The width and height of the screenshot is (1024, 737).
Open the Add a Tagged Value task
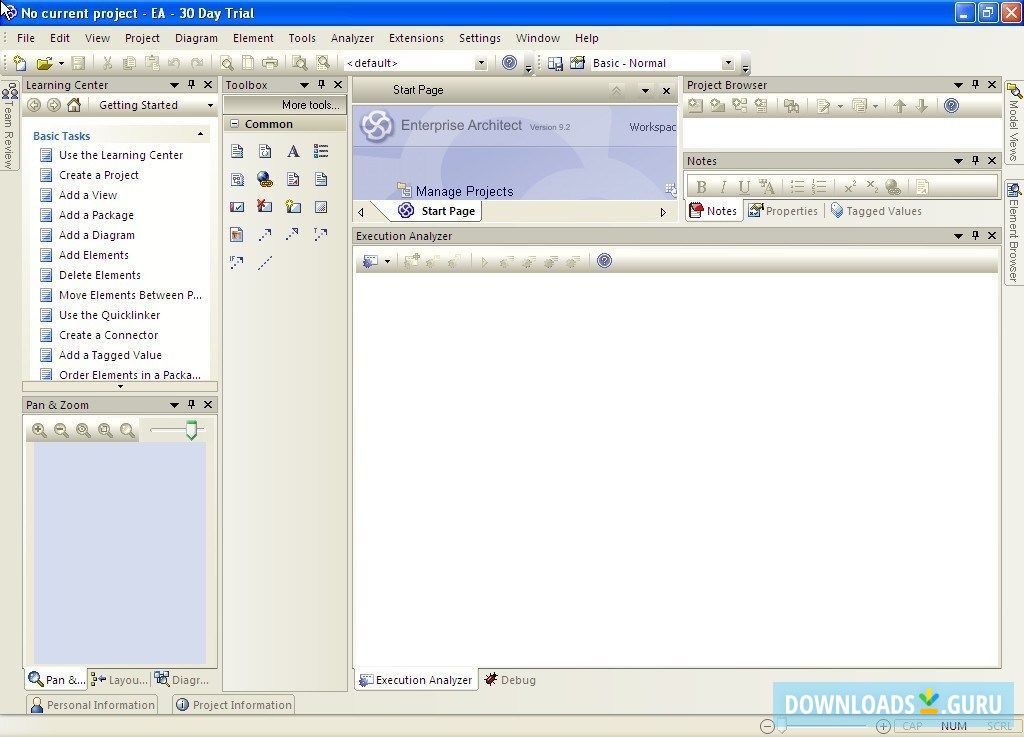pos(110,355)
